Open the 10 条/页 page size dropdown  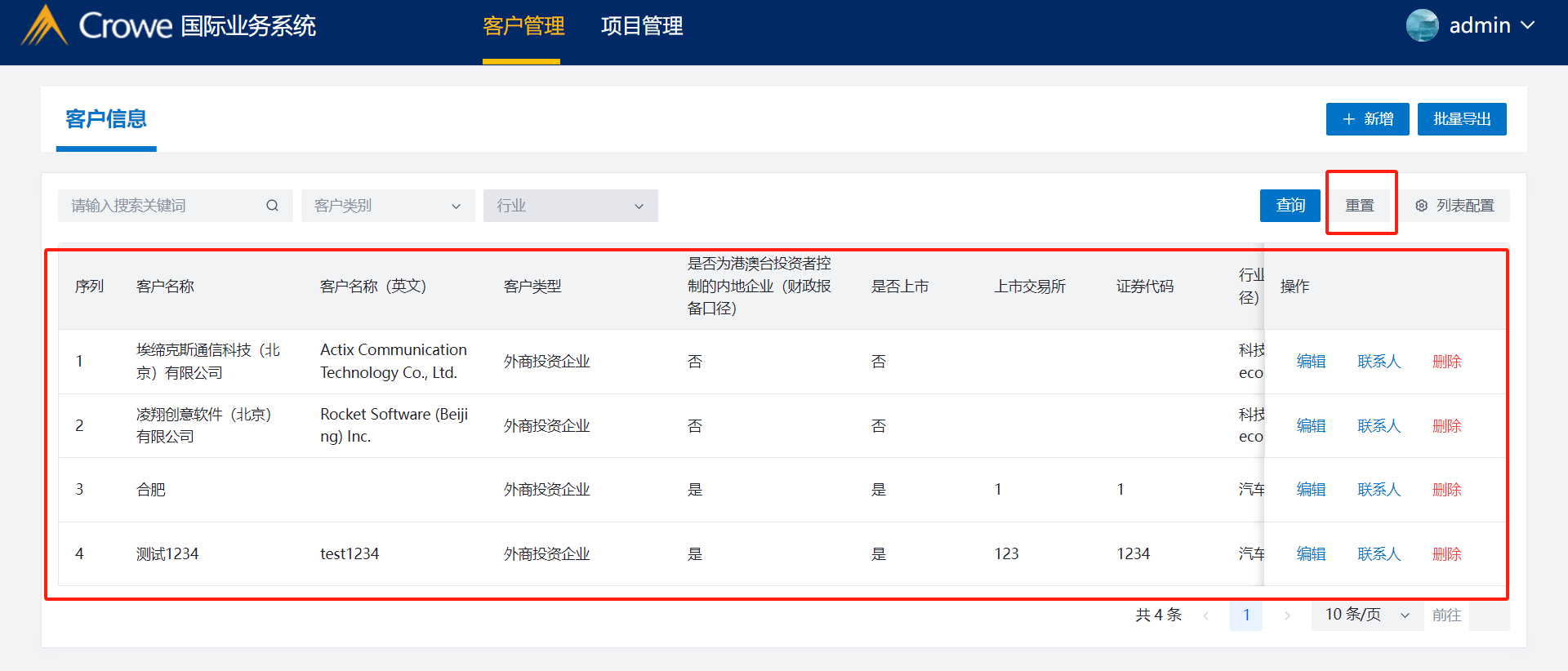click(x=1368, y=615)
